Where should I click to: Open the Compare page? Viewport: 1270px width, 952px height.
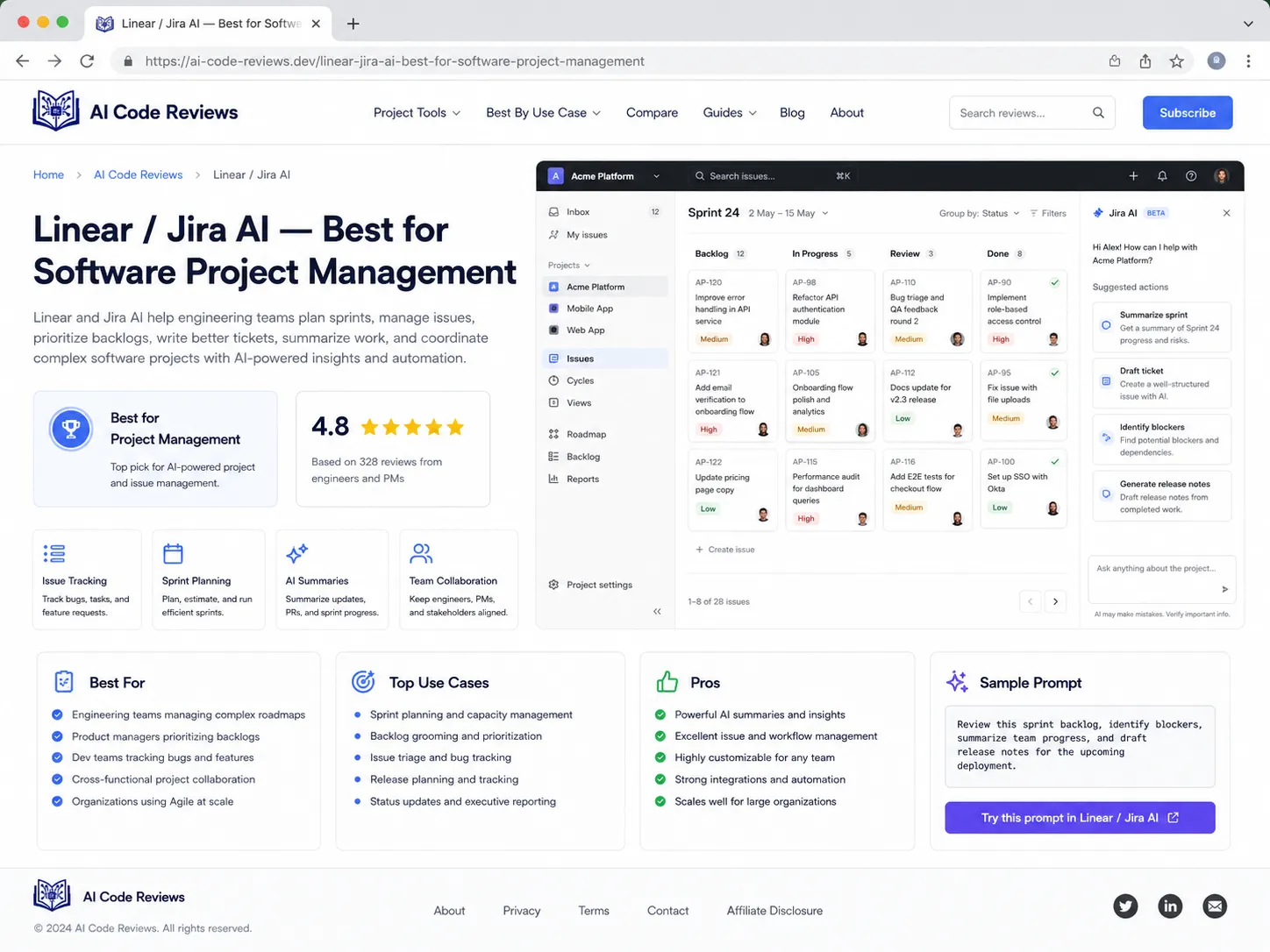(652, 113)
